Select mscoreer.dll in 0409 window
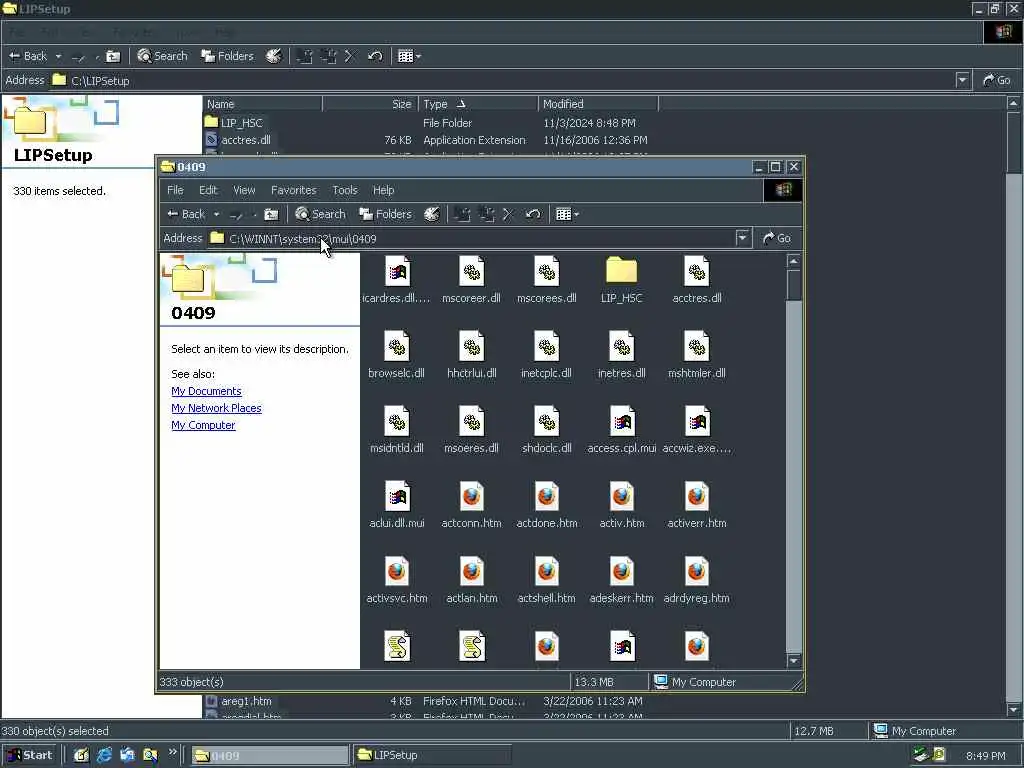Viewport: 1024px width, 768px height. pos(471,280)
